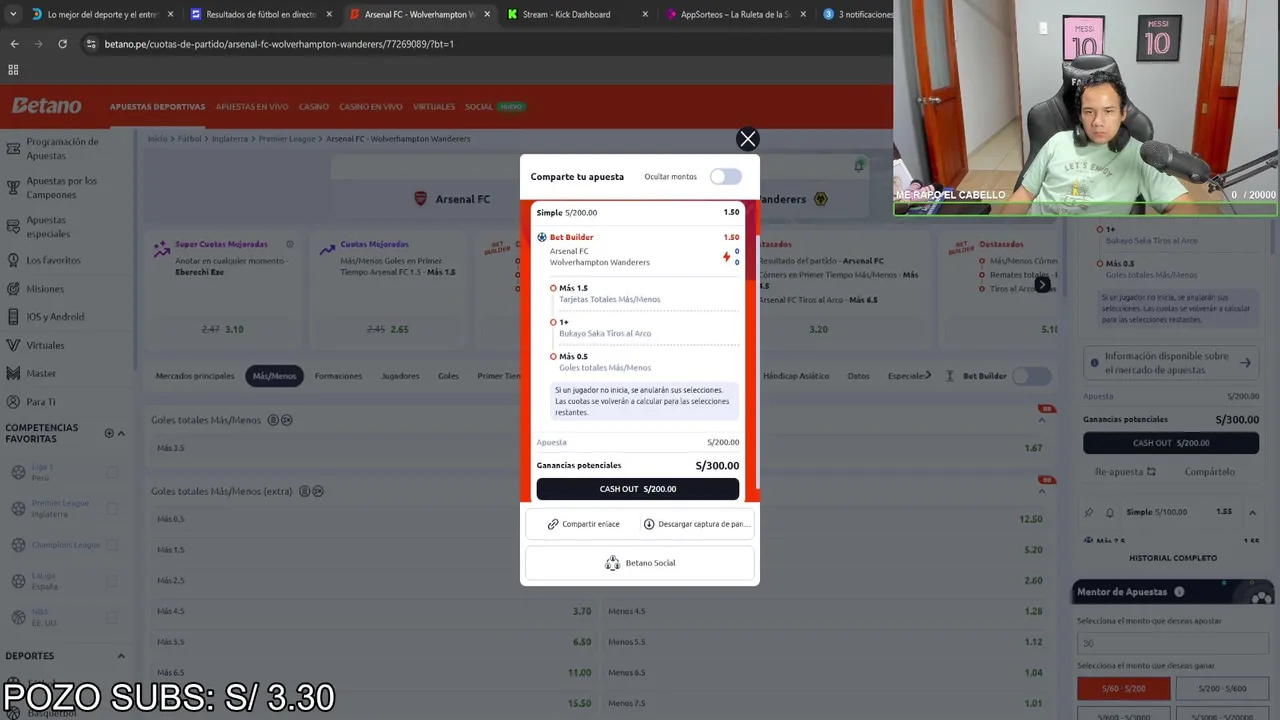Collapse the Simple S/100.00 bet chevron
Screen dimensions: 1280x720
[x=1252, y=513]
